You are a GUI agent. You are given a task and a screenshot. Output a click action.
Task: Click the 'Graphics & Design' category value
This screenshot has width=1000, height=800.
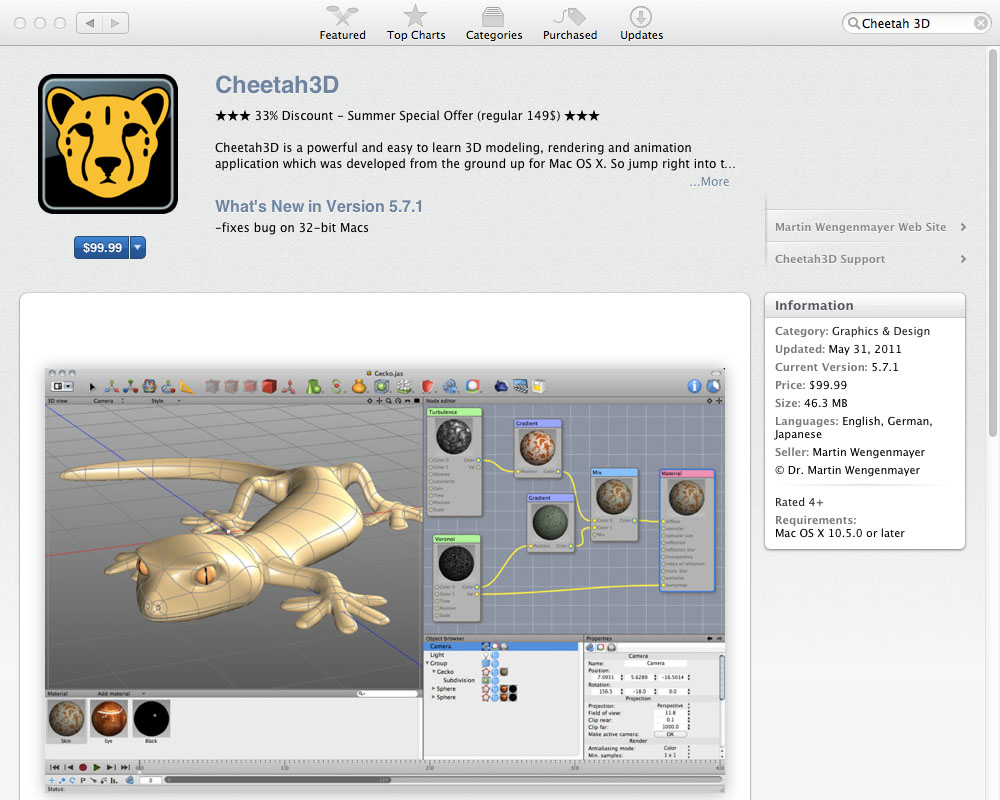(x=881, y=331)
